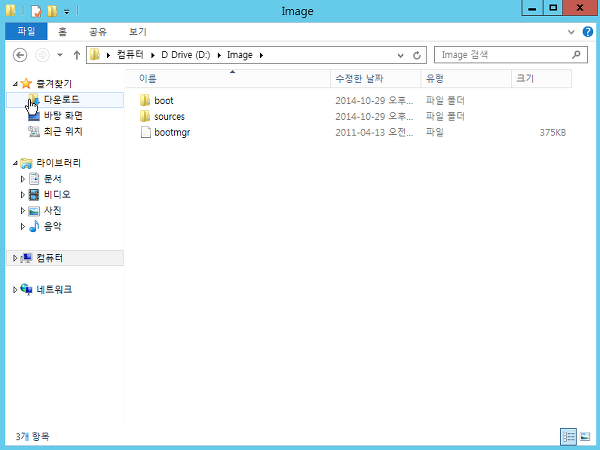Open the recent locations dropdown arrow

tap(60, 55)
